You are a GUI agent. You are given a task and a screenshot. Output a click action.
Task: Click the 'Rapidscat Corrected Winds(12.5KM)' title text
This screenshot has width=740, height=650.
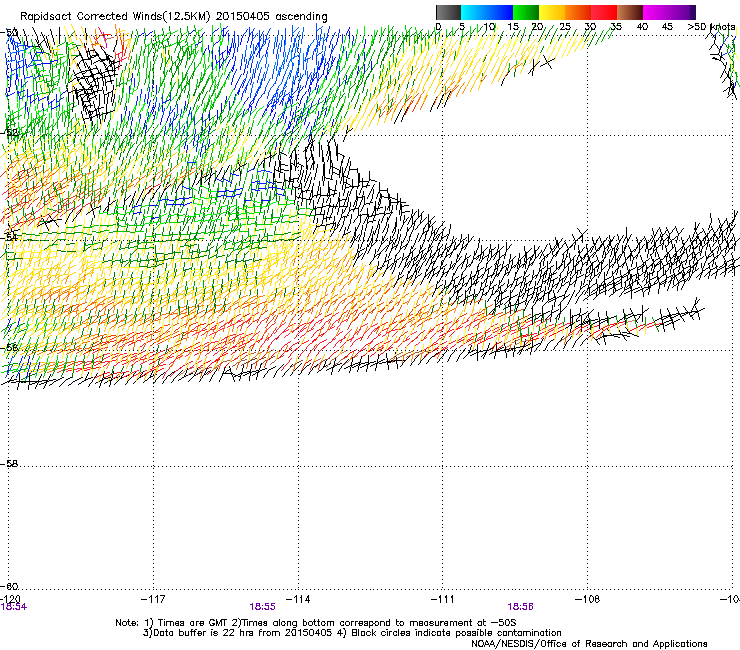click(115, 17)
